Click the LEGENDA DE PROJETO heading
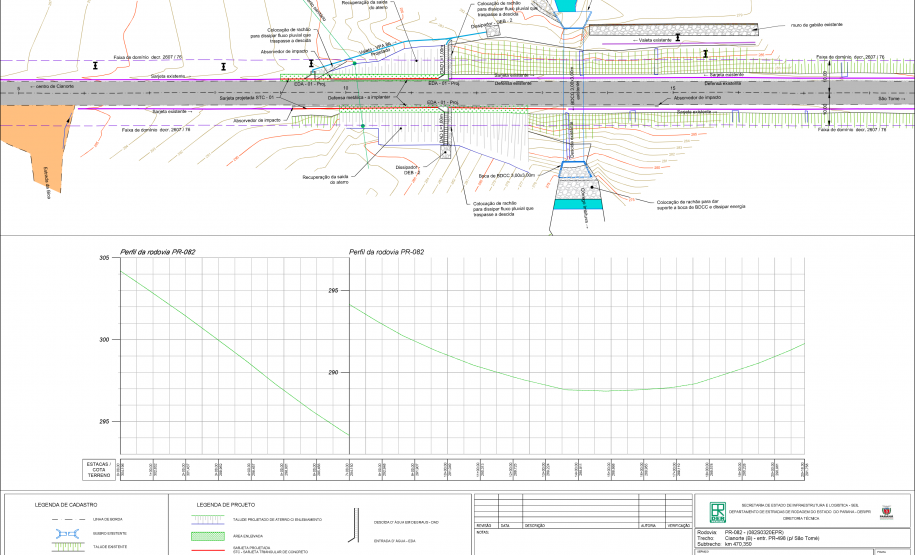Viewport: 915px width, 555px height. point(226,505)
